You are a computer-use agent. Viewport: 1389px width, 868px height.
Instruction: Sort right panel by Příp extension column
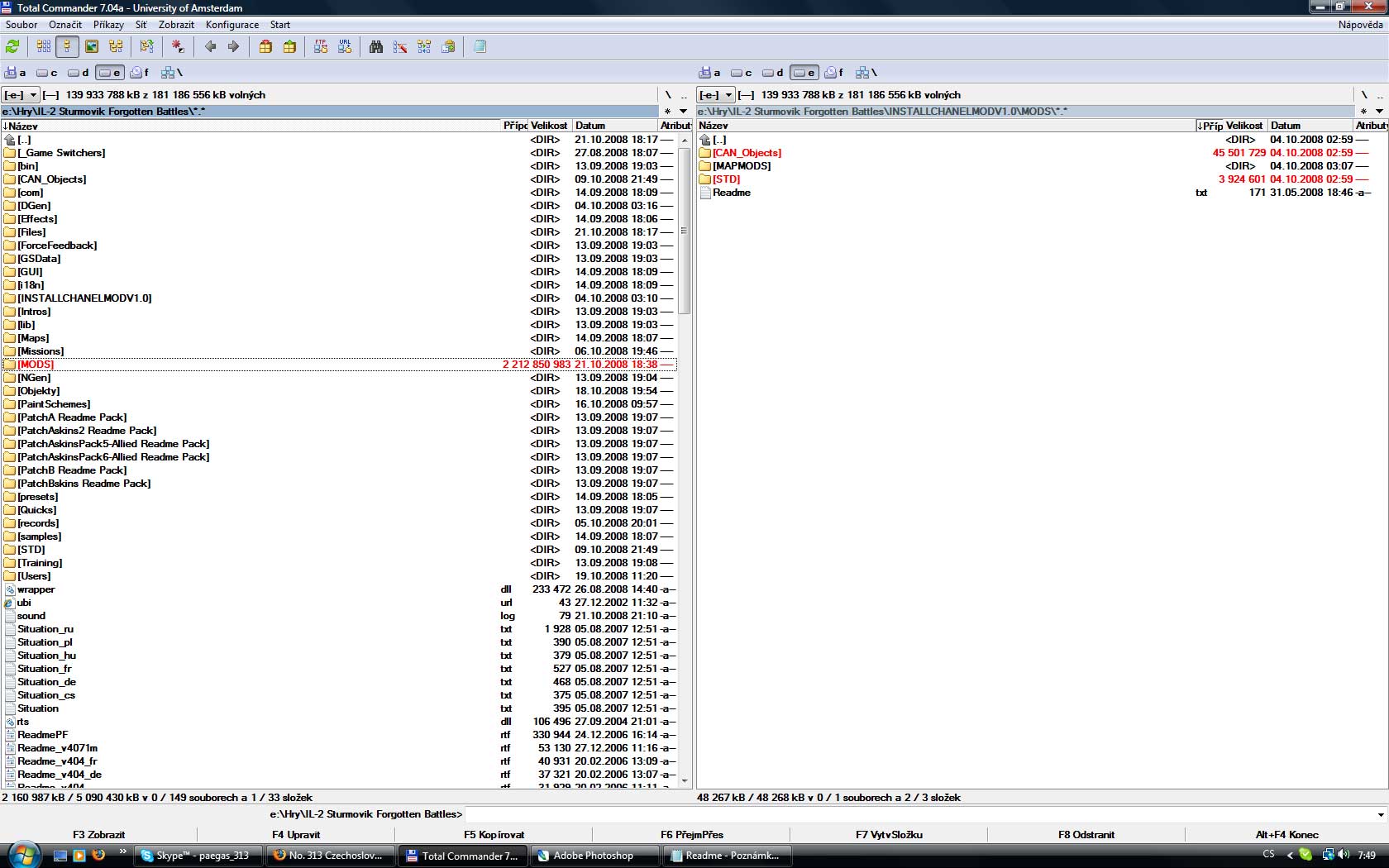pos(1210,126)
